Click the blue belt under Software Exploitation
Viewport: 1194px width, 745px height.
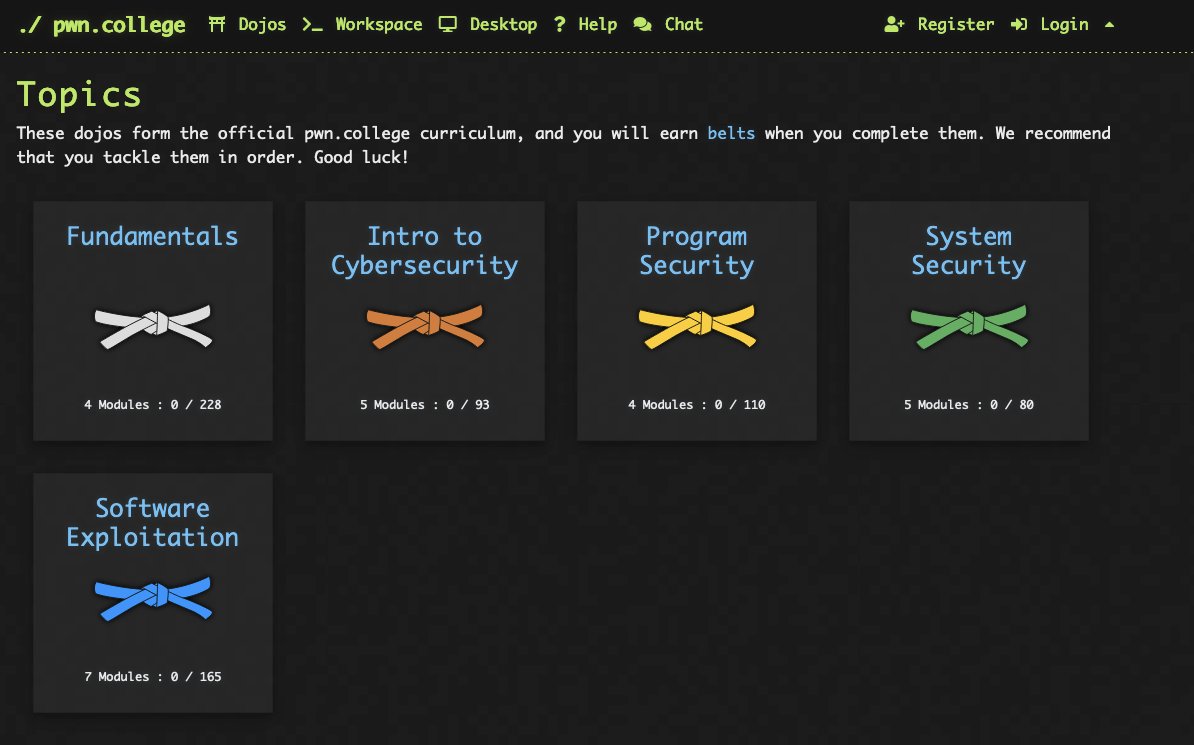(x=152, y=597)
